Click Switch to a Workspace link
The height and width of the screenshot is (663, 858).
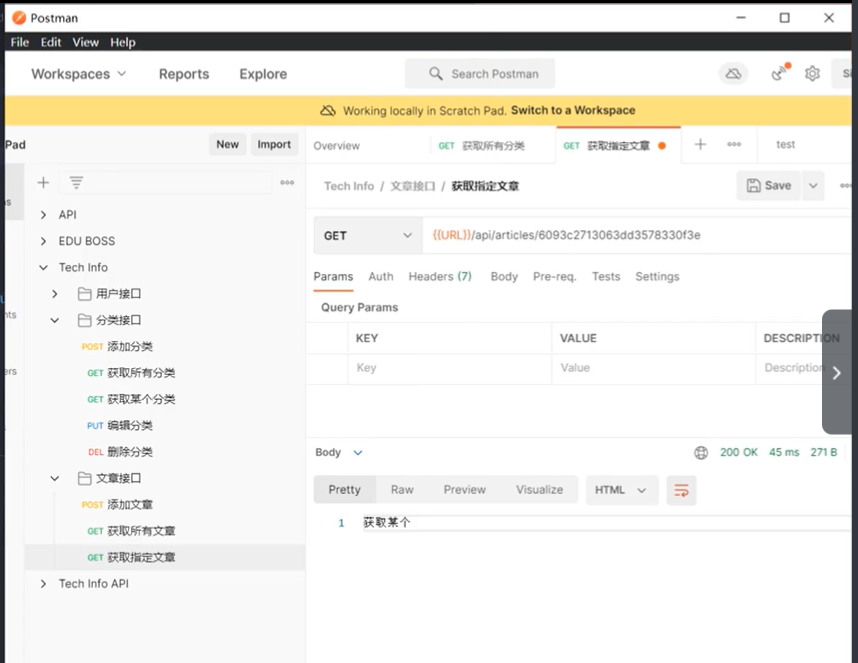click(x=573, y=110)
